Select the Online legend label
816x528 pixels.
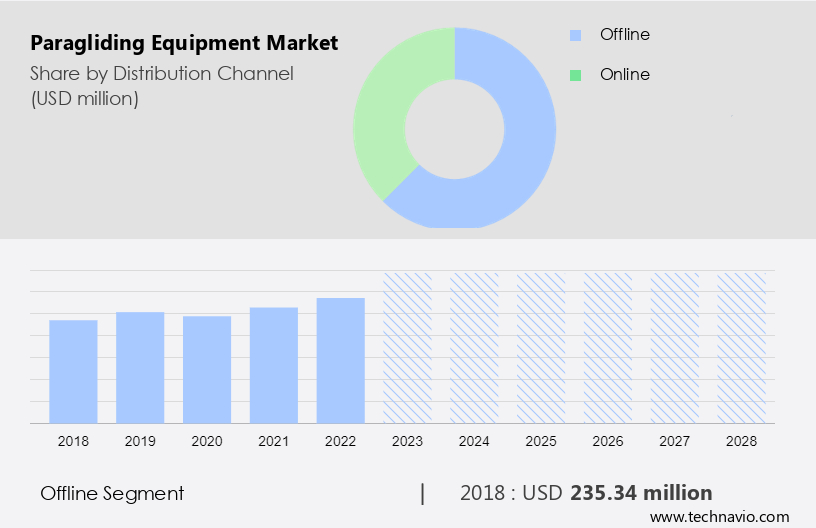(x=624, y=75)
